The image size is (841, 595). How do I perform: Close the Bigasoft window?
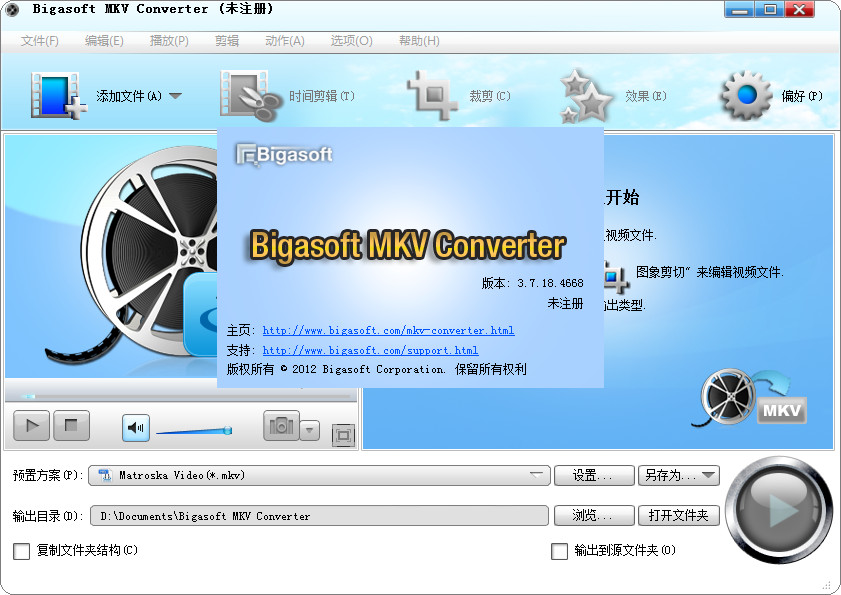800,9
